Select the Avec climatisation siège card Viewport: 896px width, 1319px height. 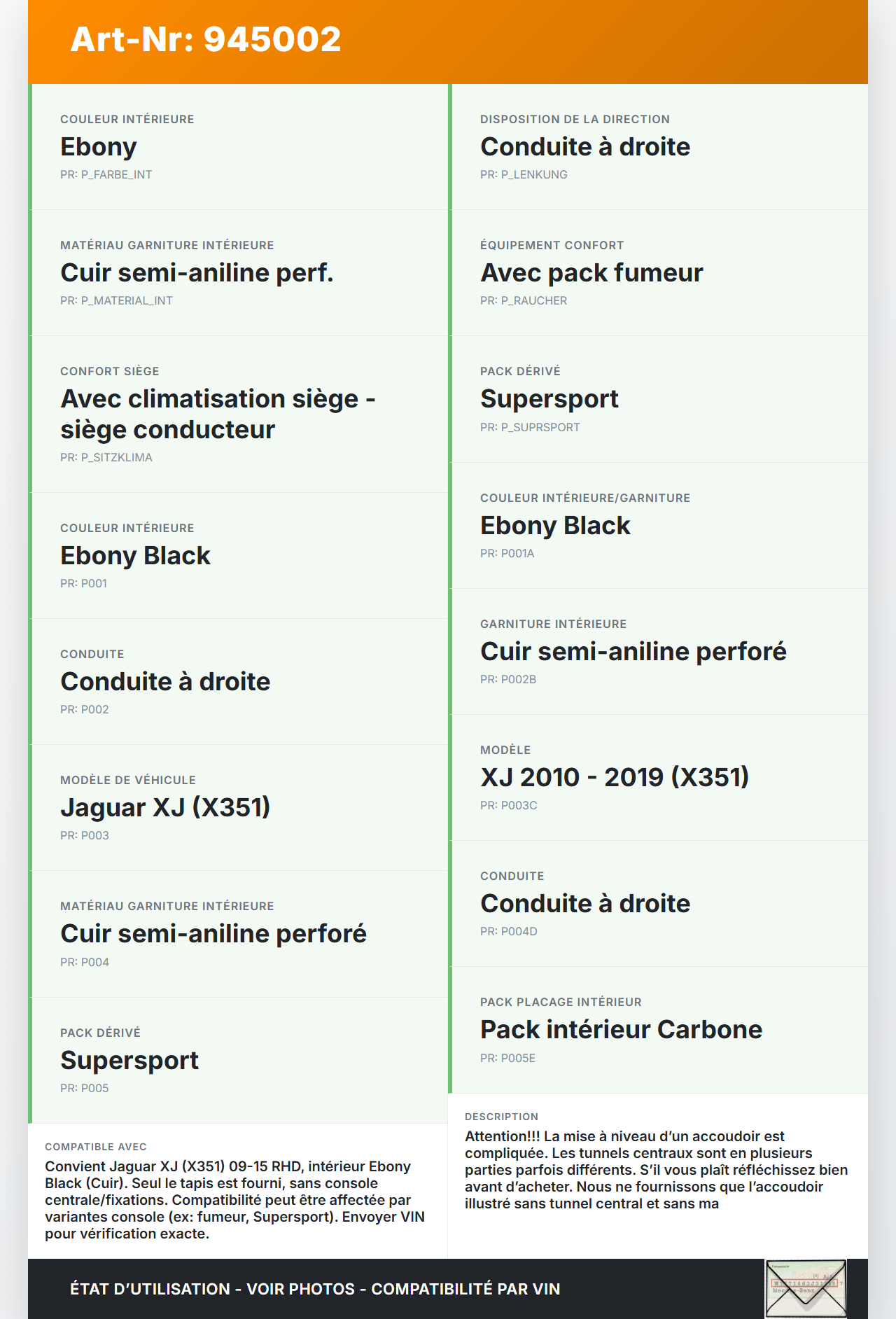tap(238, 414)
